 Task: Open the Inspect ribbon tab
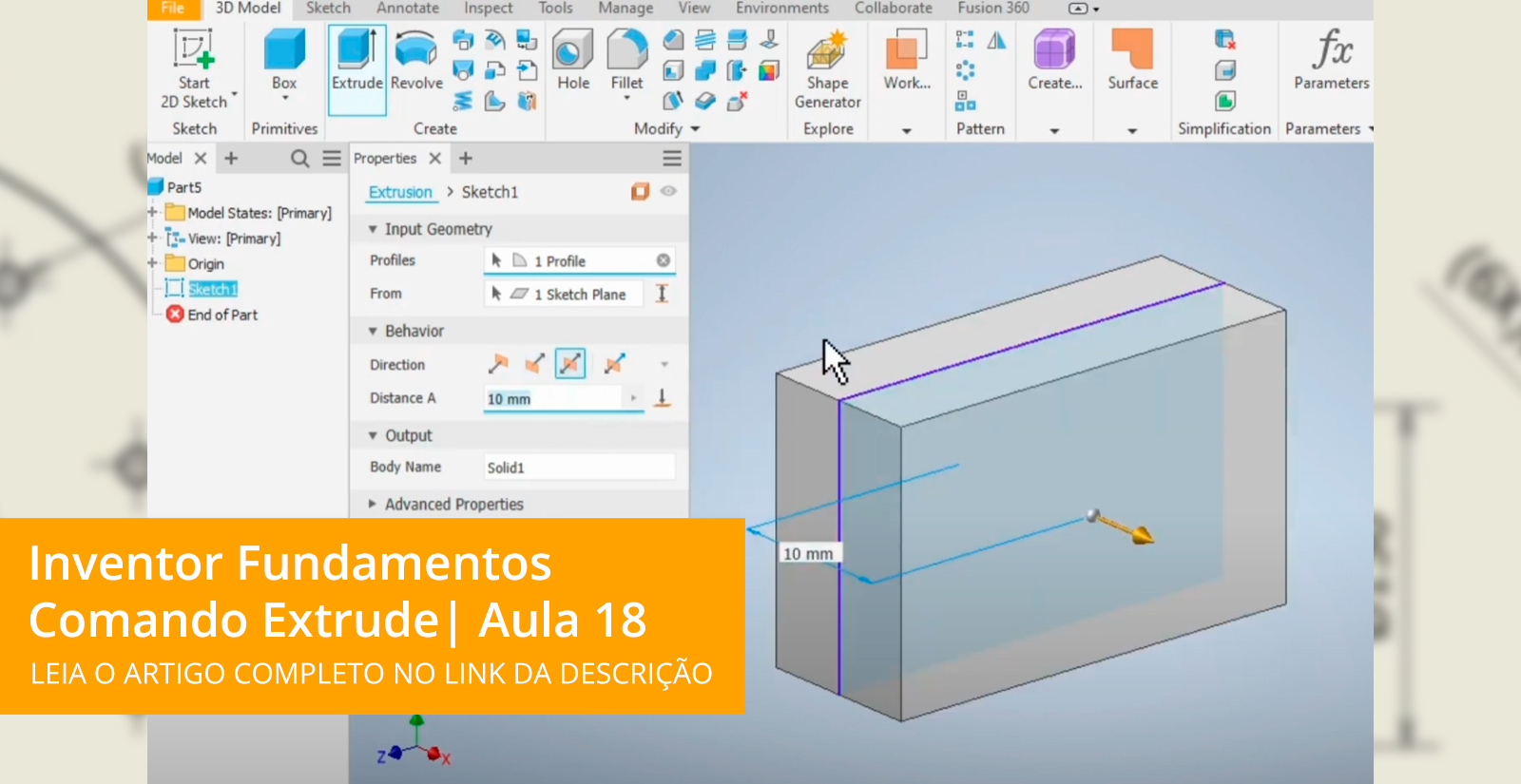488,9
